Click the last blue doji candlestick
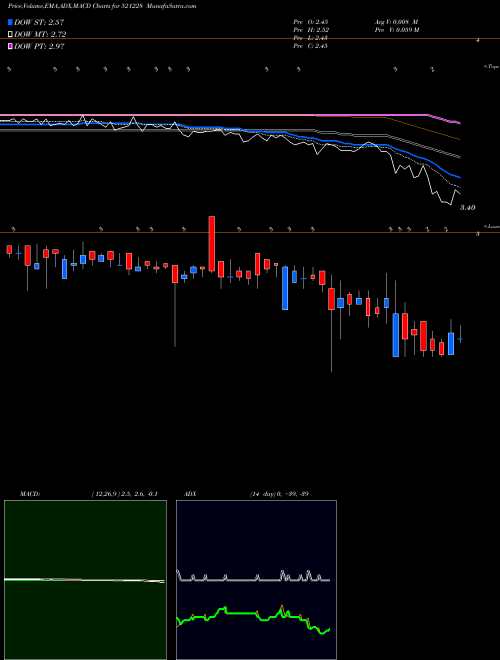Screen dimensions: 500x660 point(460,339)
